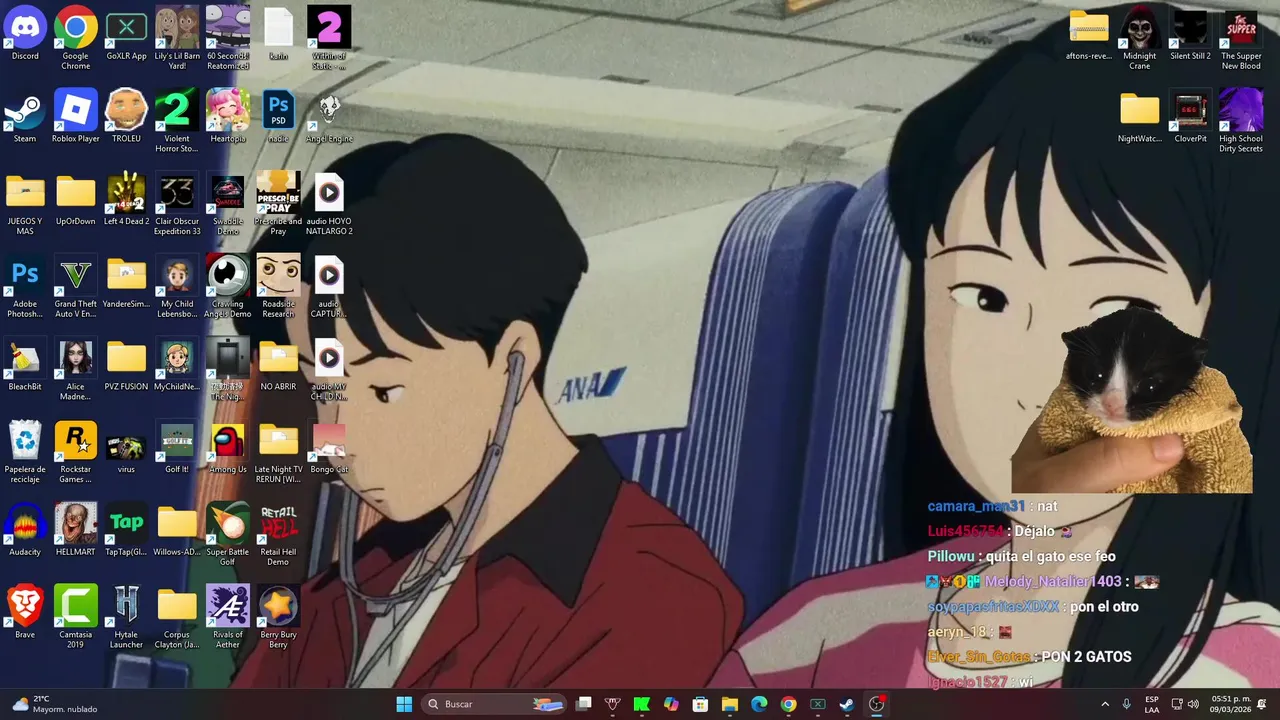
Task: Select the Late Night TV RERUN folder
Action: click(x=278, y=453)
